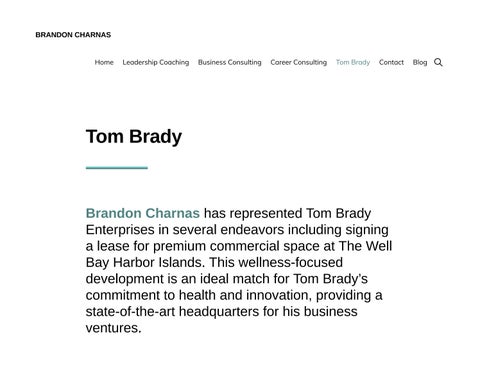Select the highlighted Tom Brady nav item

coord(353,62)
